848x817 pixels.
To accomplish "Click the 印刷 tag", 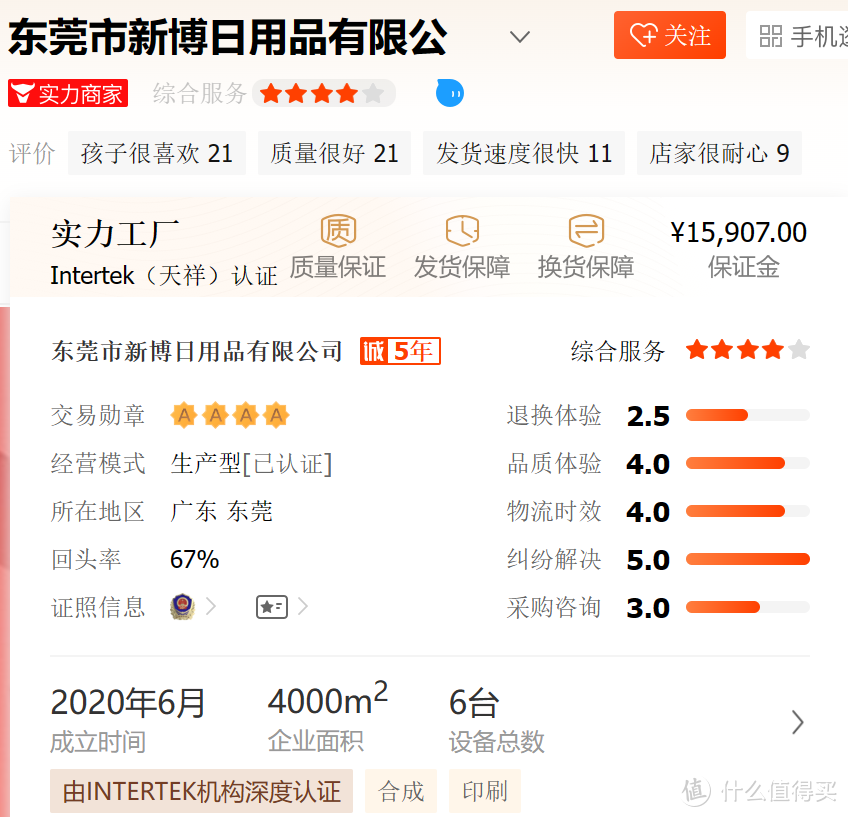I will tap(485, 792).
